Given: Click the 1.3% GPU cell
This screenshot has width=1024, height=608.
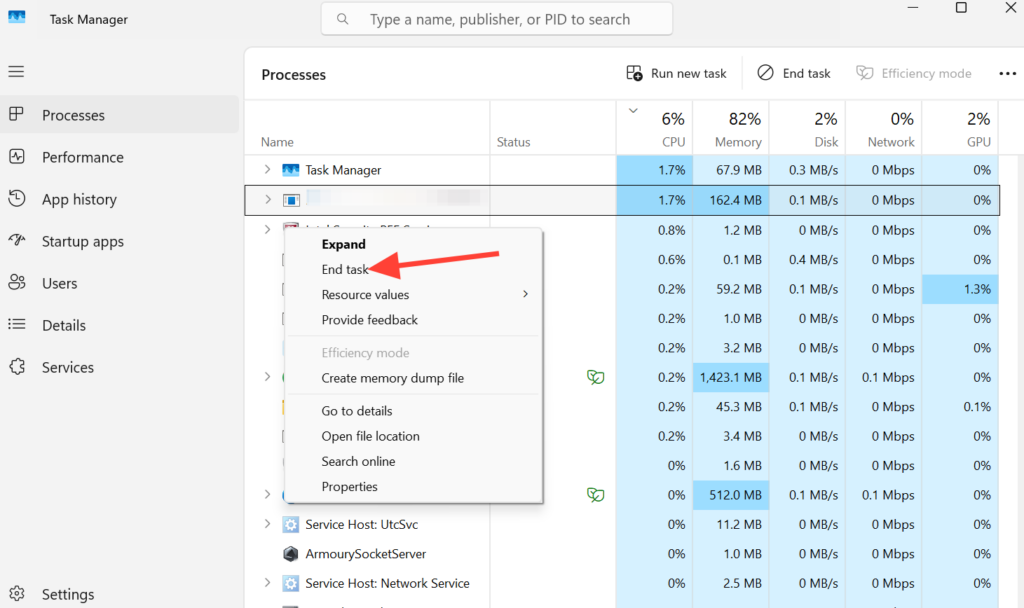Looking at the screenshot, I should coord(960,289).
